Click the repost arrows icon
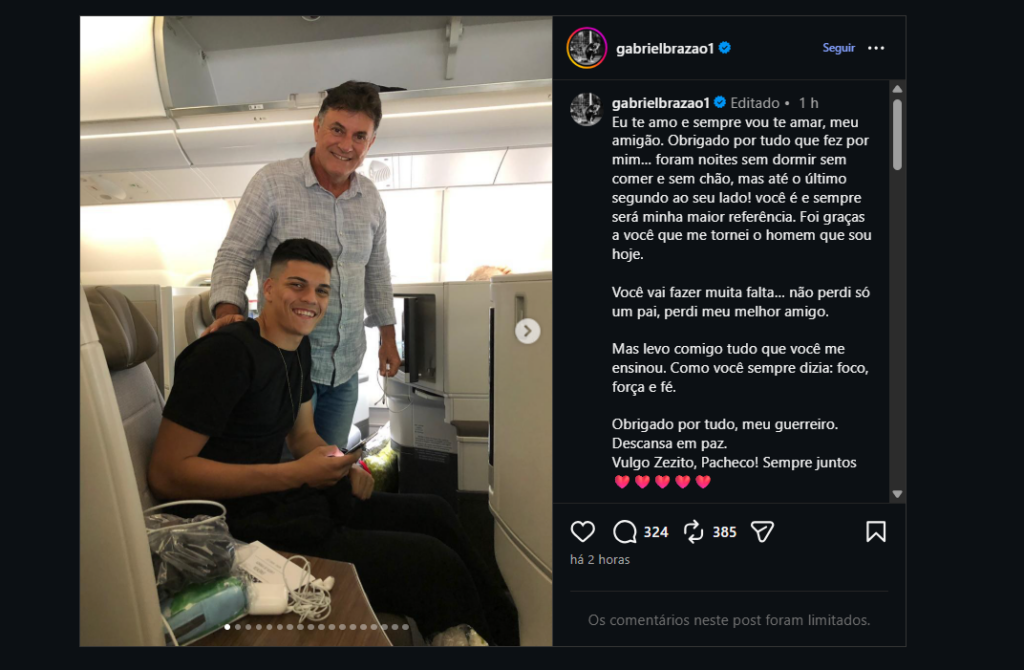The height and width of the screenshot is (670, 1024). (694, 532)
